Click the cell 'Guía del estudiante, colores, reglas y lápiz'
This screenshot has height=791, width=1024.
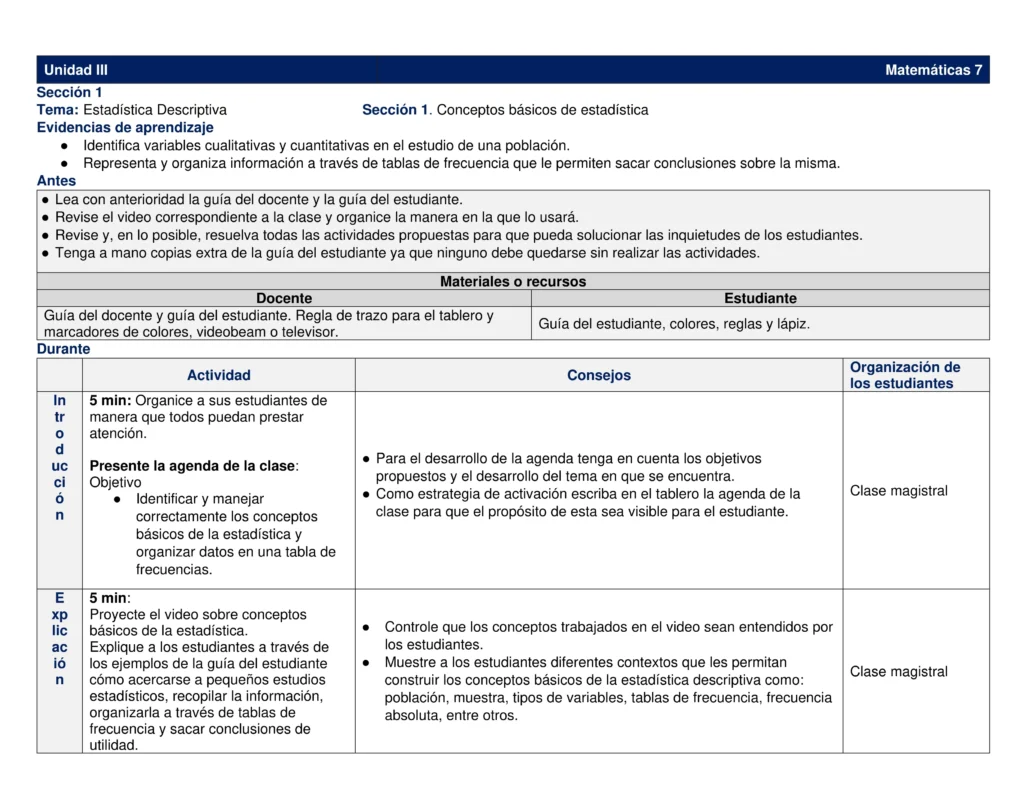point(673,324)
